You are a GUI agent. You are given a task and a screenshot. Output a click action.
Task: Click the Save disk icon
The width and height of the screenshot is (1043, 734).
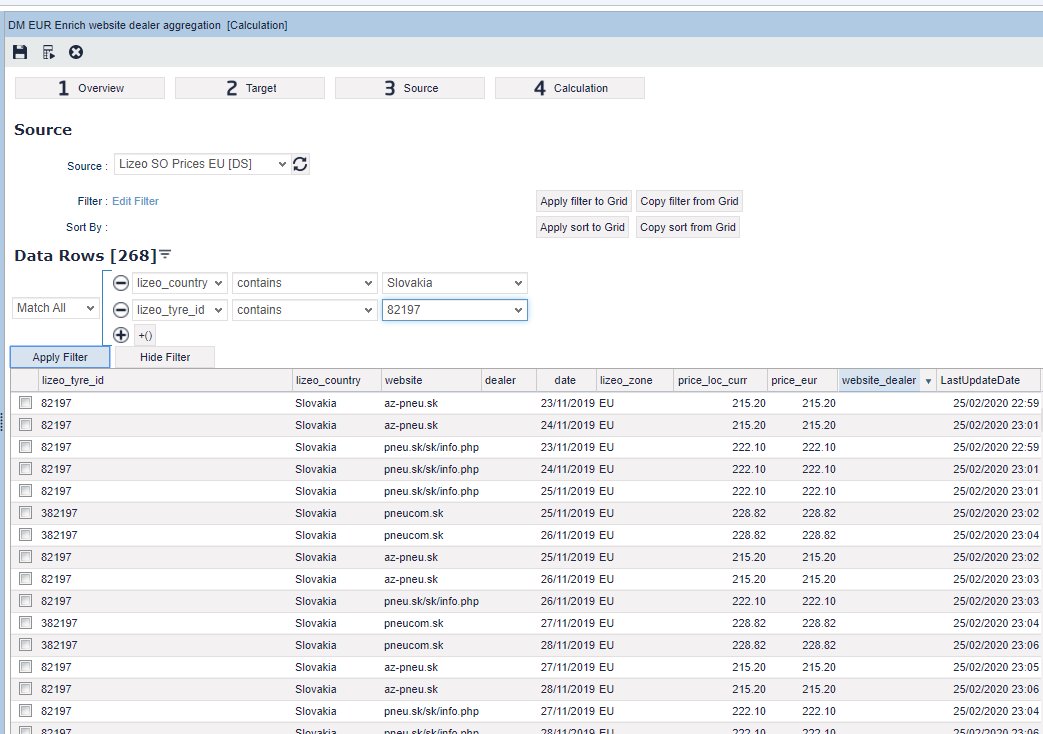tap(20, 52)
